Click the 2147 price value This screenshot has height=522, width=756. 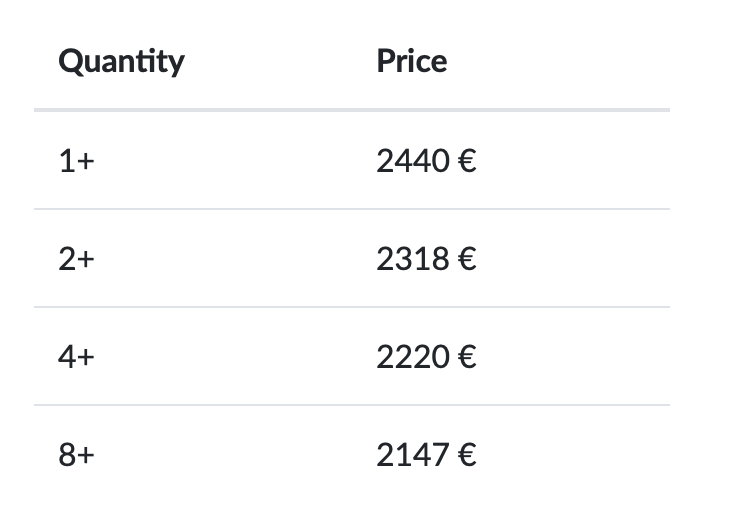pyautogui.click(x=413, y=455)
